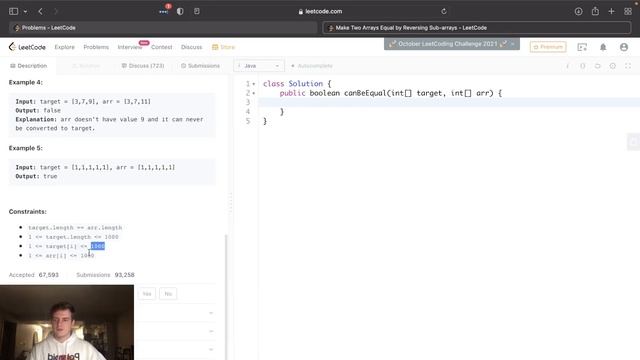Toggle the Safari sidebar button
Screen dimensions: 640x360
pos(13,11)
